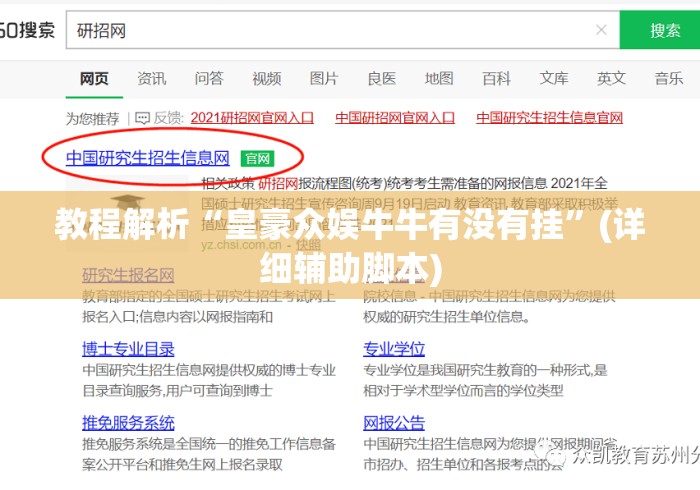Switch to the 资讯 tab
This screenshot has width=700, height=490.
click(152, 79)
